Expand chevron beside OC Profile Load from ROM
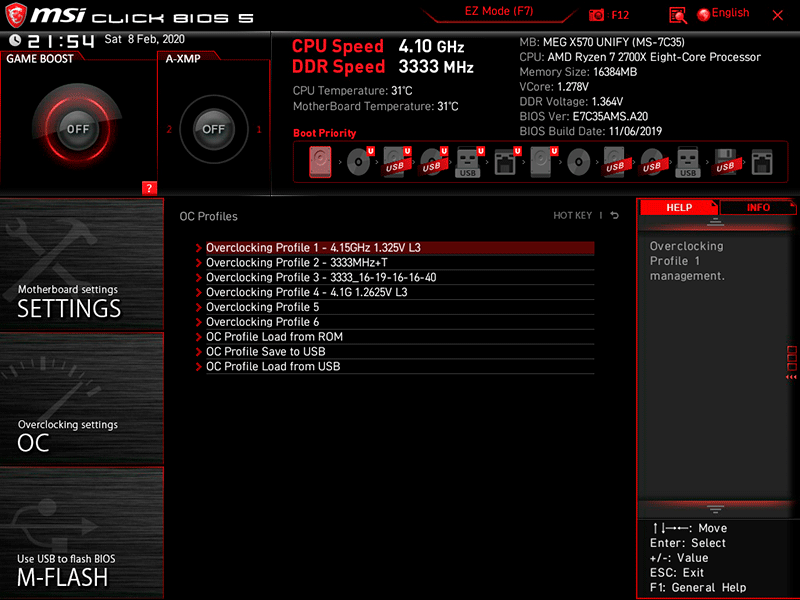 tap(198, 337)
